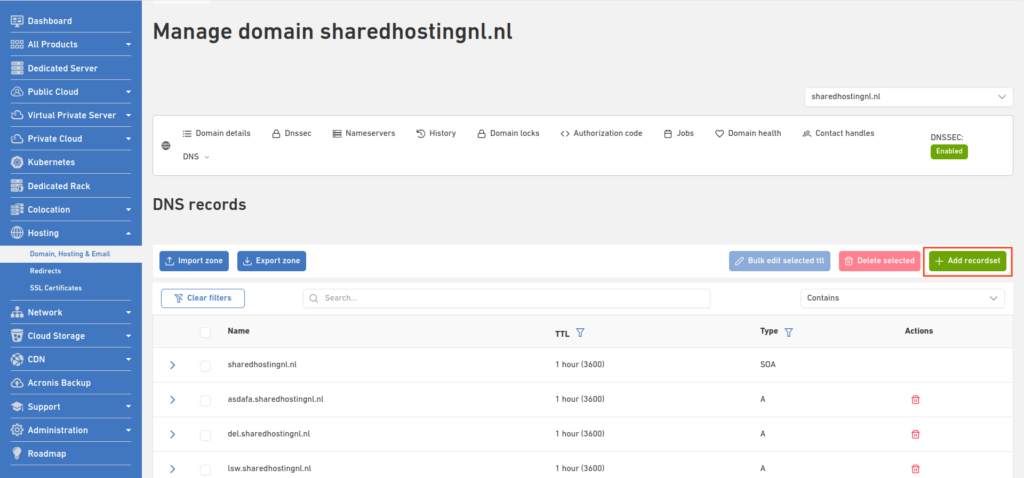This screenshot has height=478, width=1024.
Task: Expand the asdafa.sharedhostingnl.nl record row
Action: coord(172,400)
